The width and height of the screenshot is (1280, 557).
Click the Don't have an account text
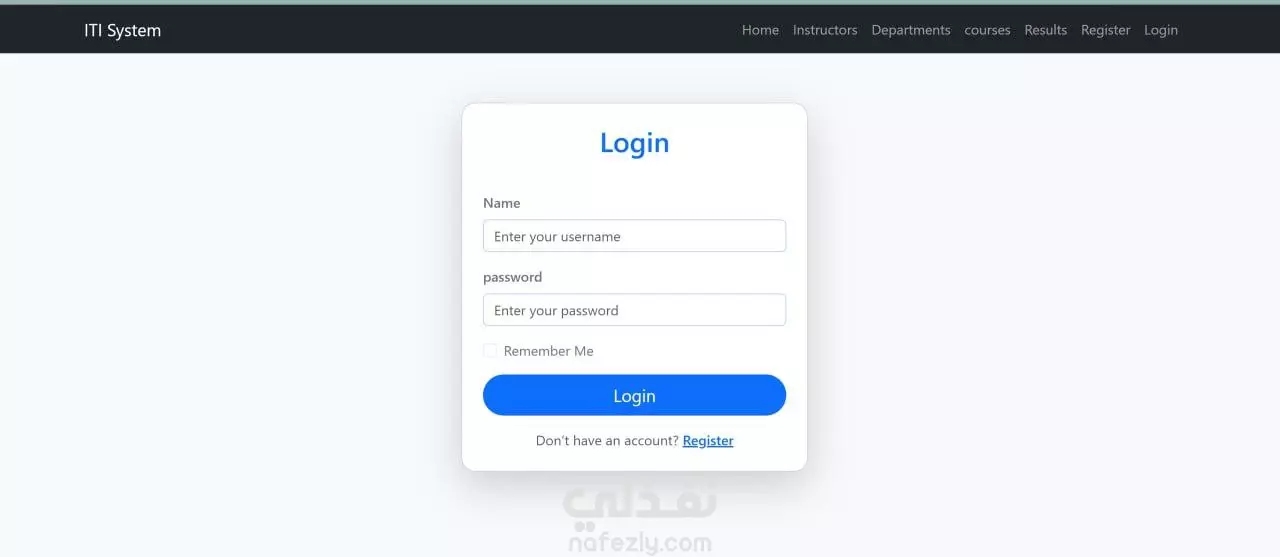point(607,440)
